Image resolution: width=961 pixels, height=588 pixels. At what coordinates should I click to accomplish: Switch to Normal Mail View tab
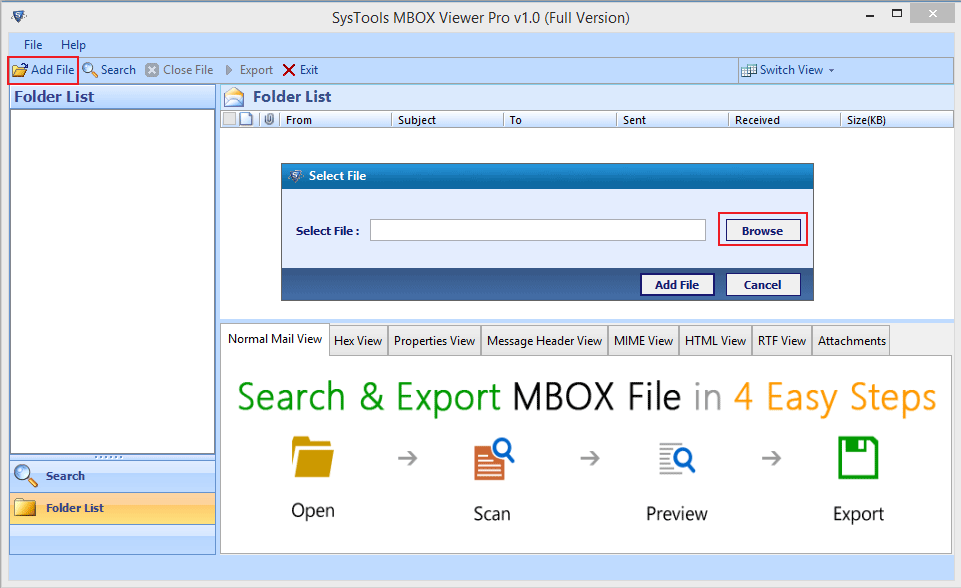click(275, 339)
